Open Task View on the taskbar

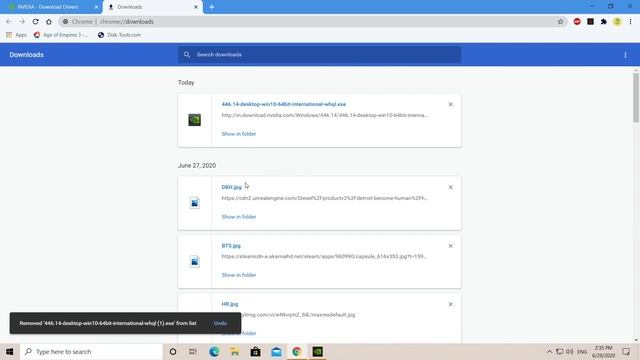193,351
